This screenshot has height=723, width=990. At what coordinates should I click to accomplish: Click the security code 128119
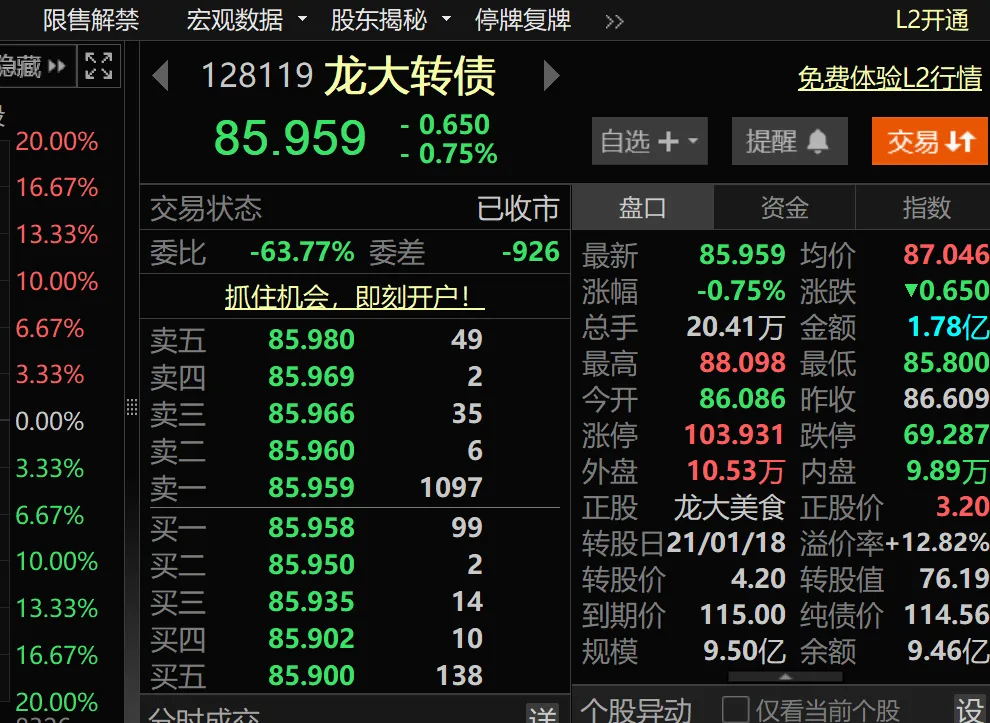[x=257, y=76]
